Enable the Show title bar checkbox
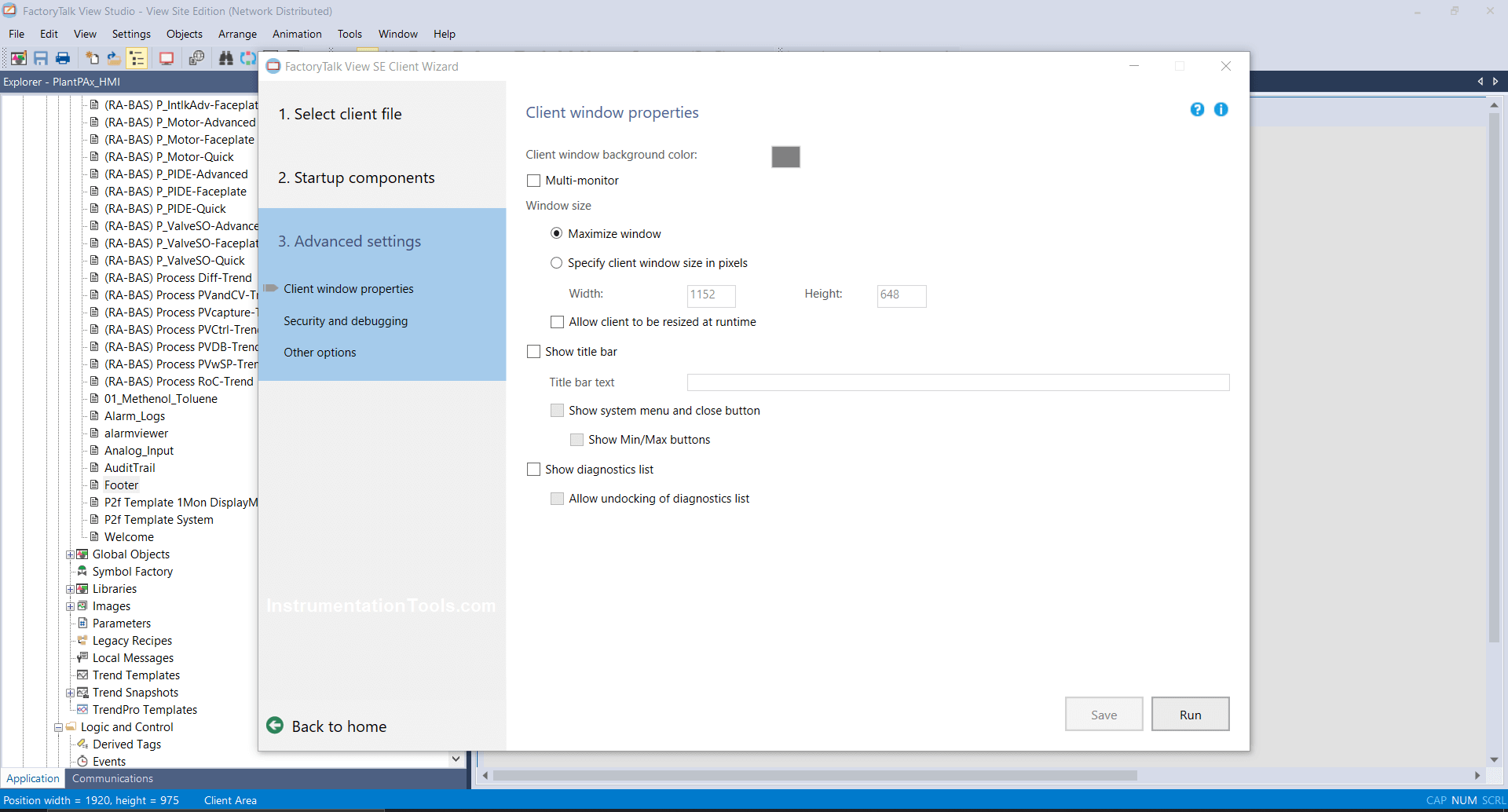 [x=533, y=352]
